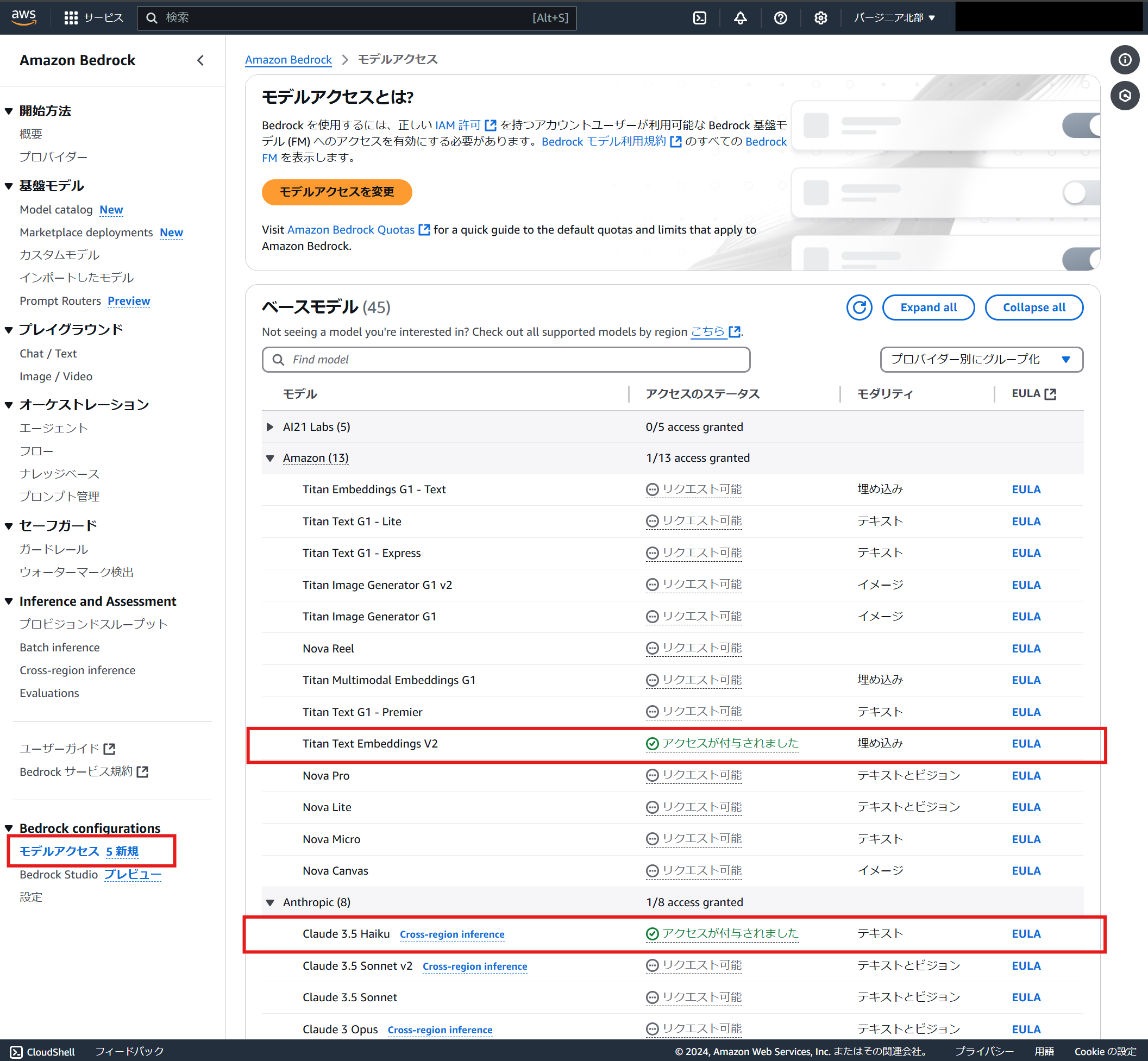This screenshot has height=1061, width=1148.
Task: Collapse the Amazon Bedrock sidebar
Action: (200, 60)
